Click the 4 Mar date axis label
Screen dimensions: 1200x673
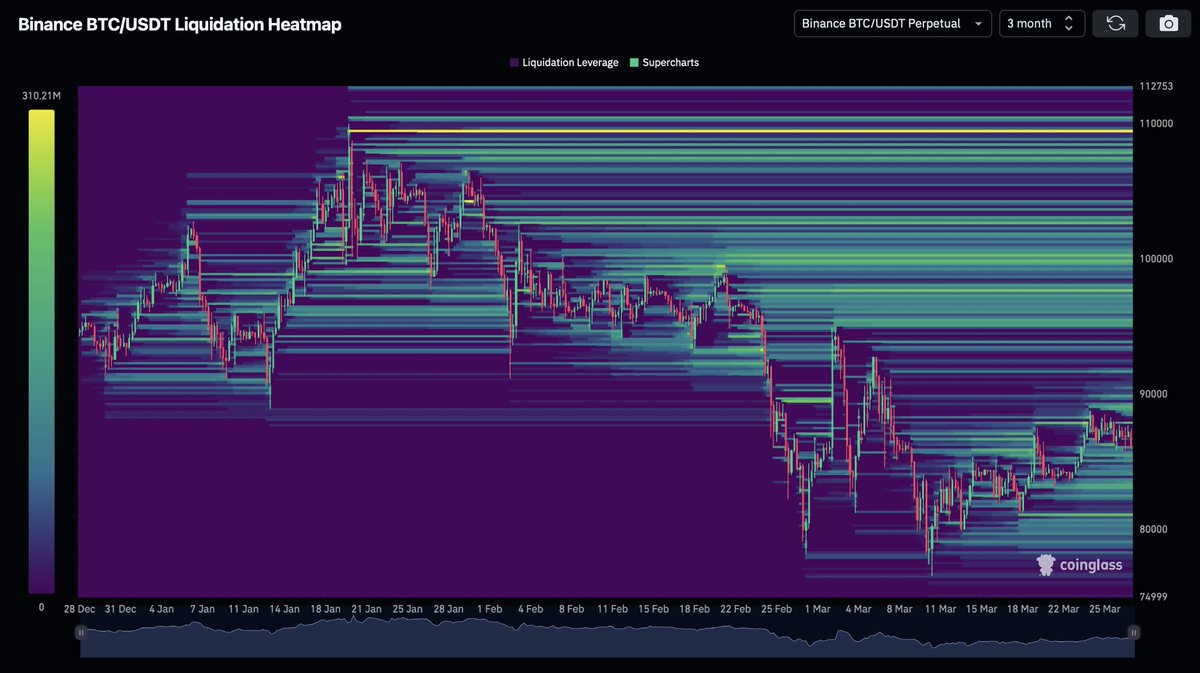[x=858, y=608]
